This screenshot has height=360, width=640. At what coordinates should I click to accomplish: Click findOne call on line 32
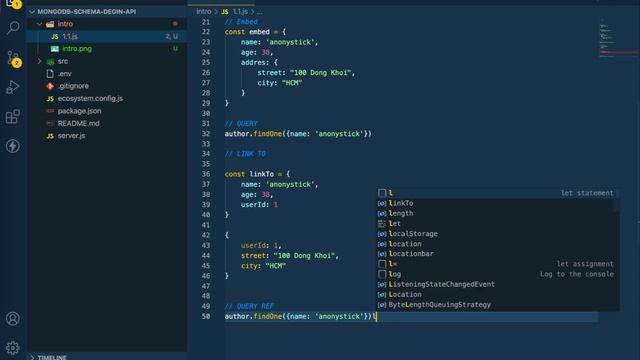pyautogui.click(x=268, y=134)
